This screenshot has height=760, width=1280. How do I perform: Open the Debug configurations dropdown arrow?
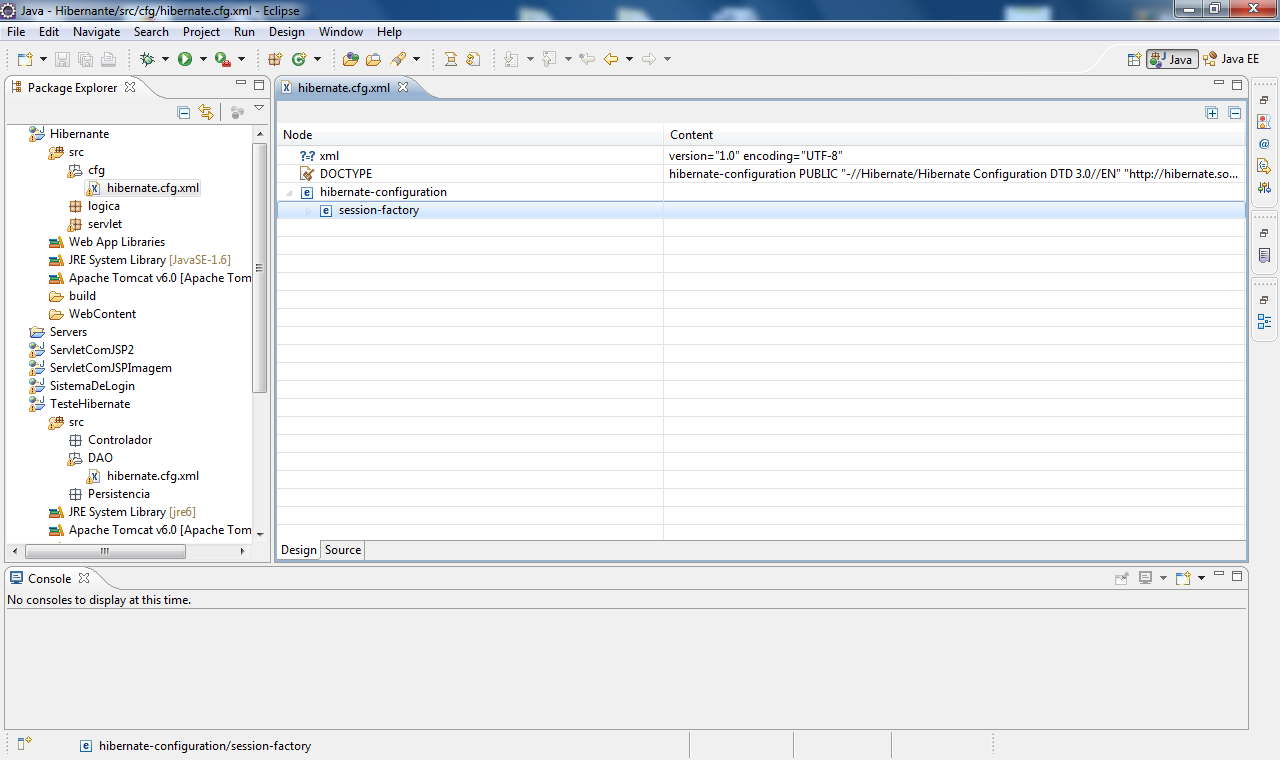click(165, 59)
